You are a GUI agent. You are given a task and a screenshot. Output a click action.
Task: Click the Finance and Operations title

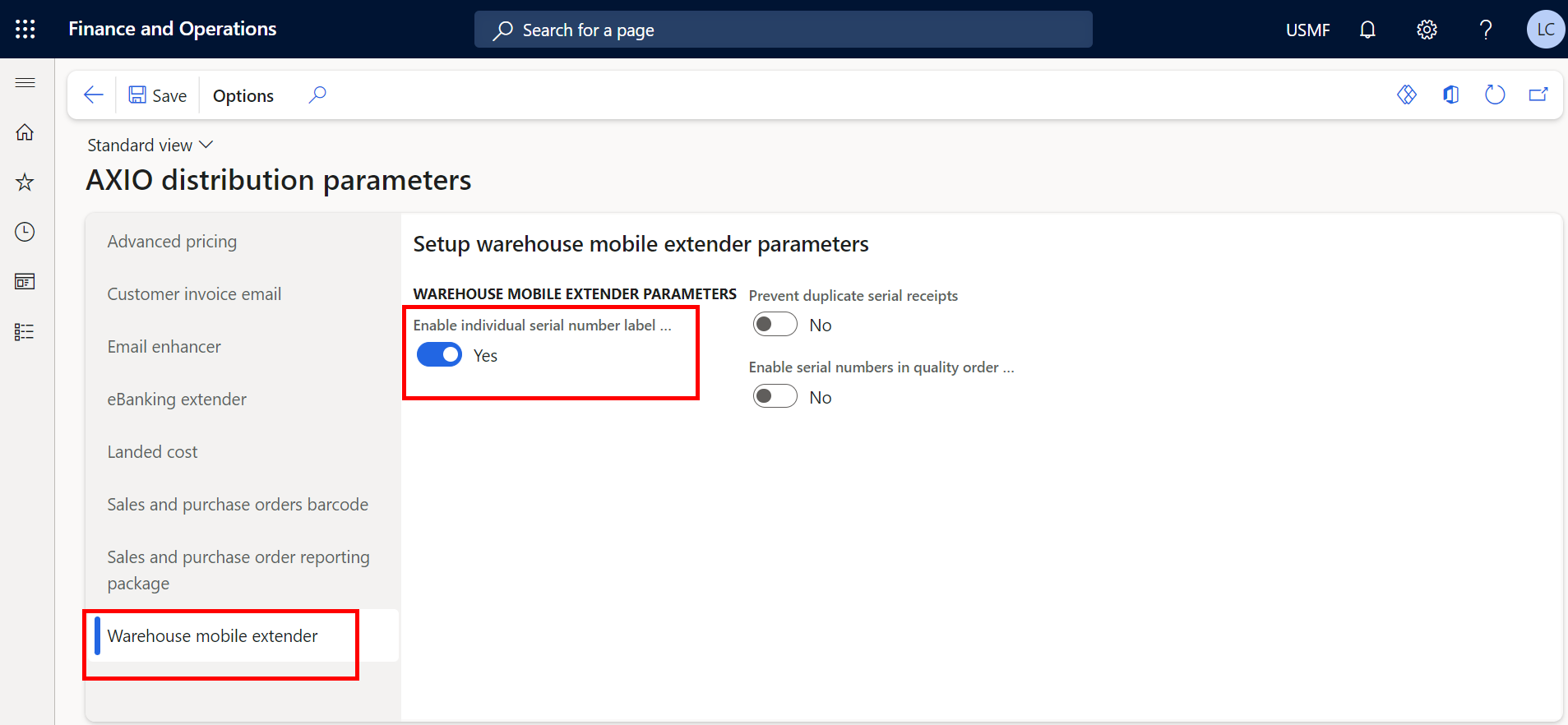(x=173, y=30)
